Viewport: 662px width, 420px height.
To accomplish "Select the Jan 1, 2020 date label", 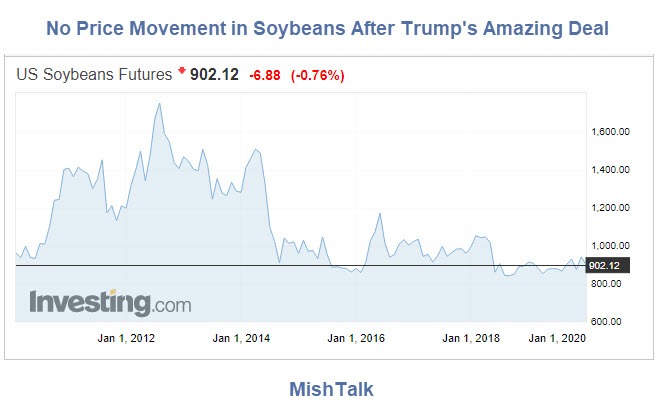I will pos(556,338).
